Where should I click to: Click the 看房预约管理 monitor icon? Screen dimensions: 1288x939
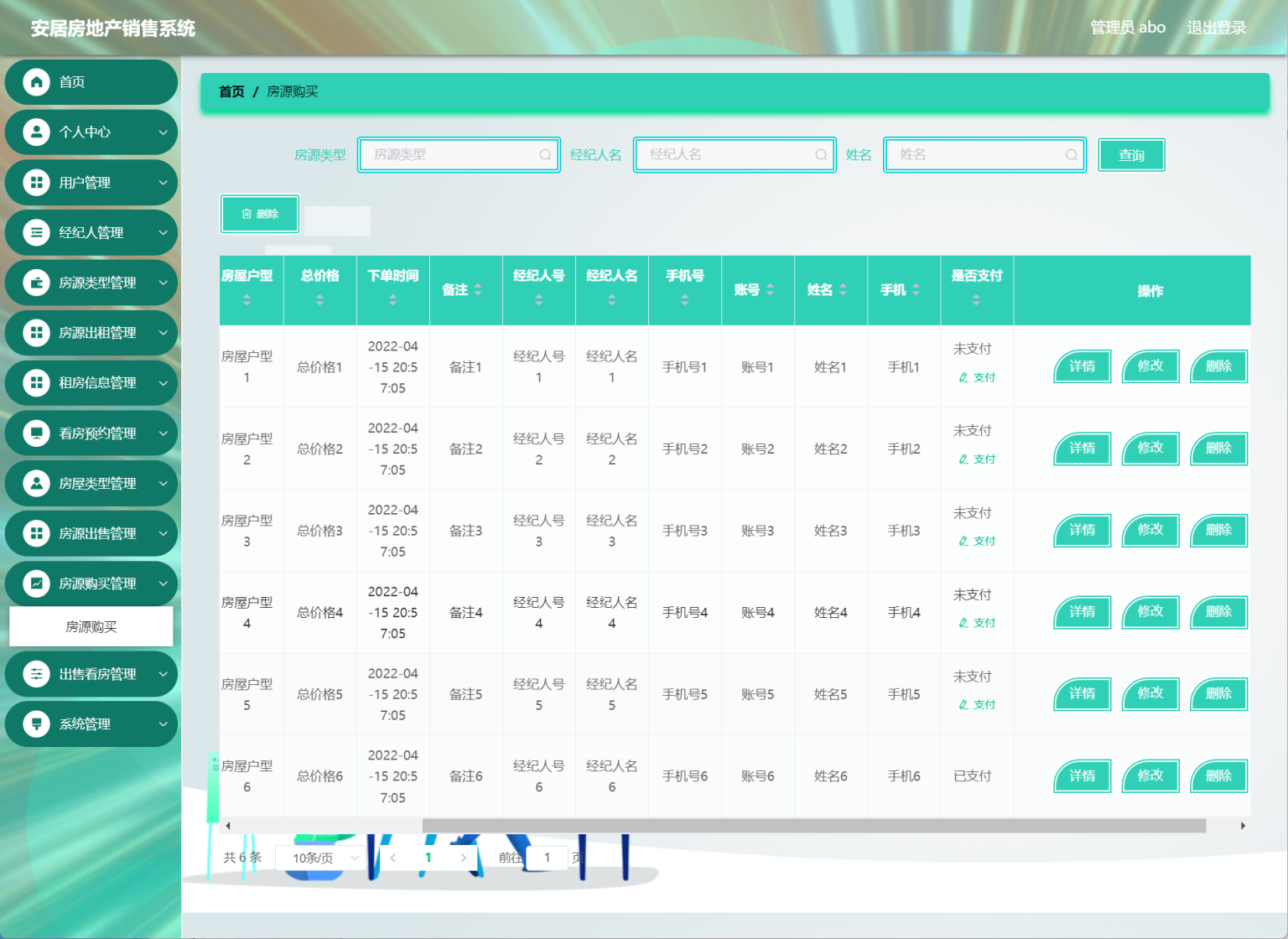click(35, 433)
